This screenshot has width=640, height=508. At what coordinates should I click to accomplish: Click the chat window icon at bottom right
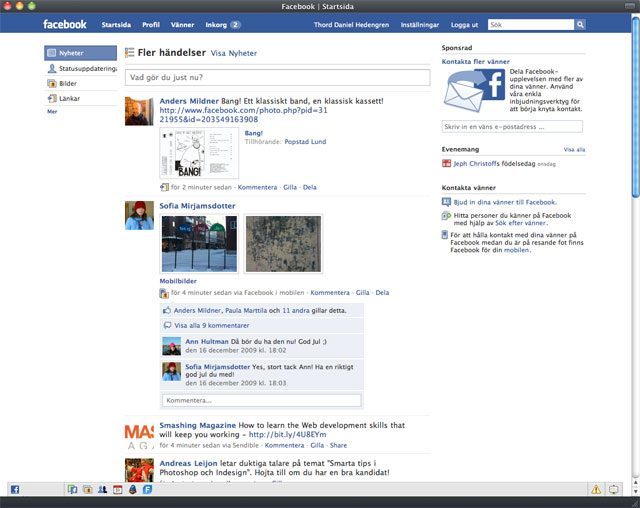point(613,489)
